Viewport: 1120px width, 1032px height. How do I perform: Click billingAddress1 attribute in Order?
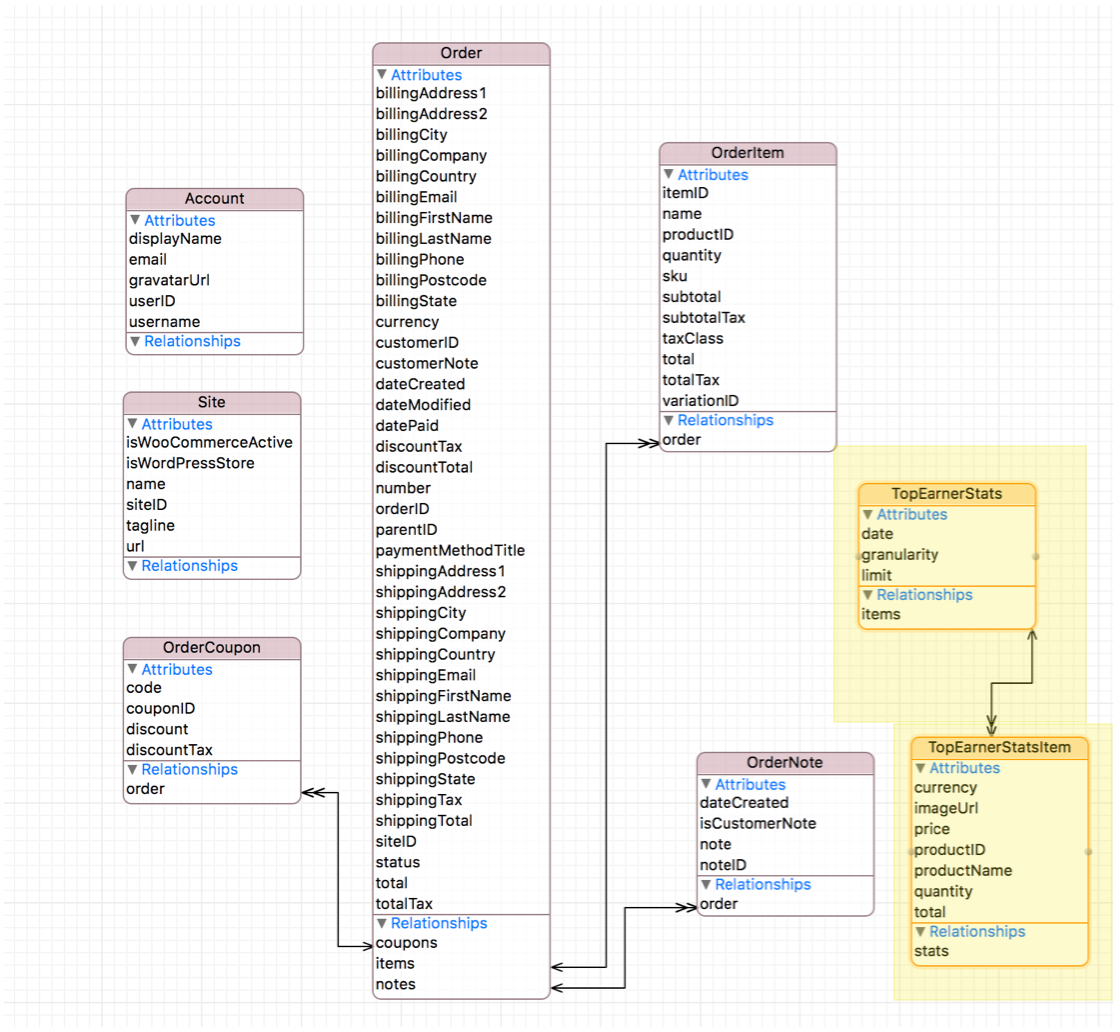[x=431, y=93]
